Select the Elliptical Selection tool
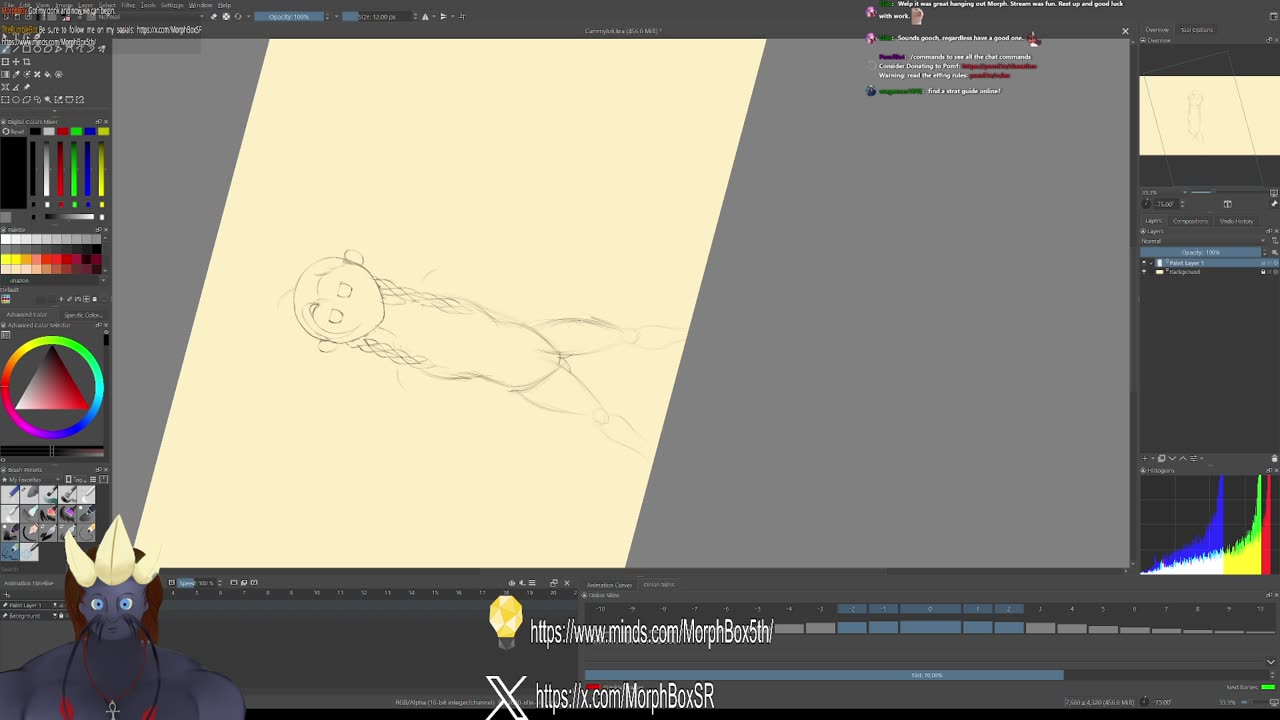 [x=16, y=100]
